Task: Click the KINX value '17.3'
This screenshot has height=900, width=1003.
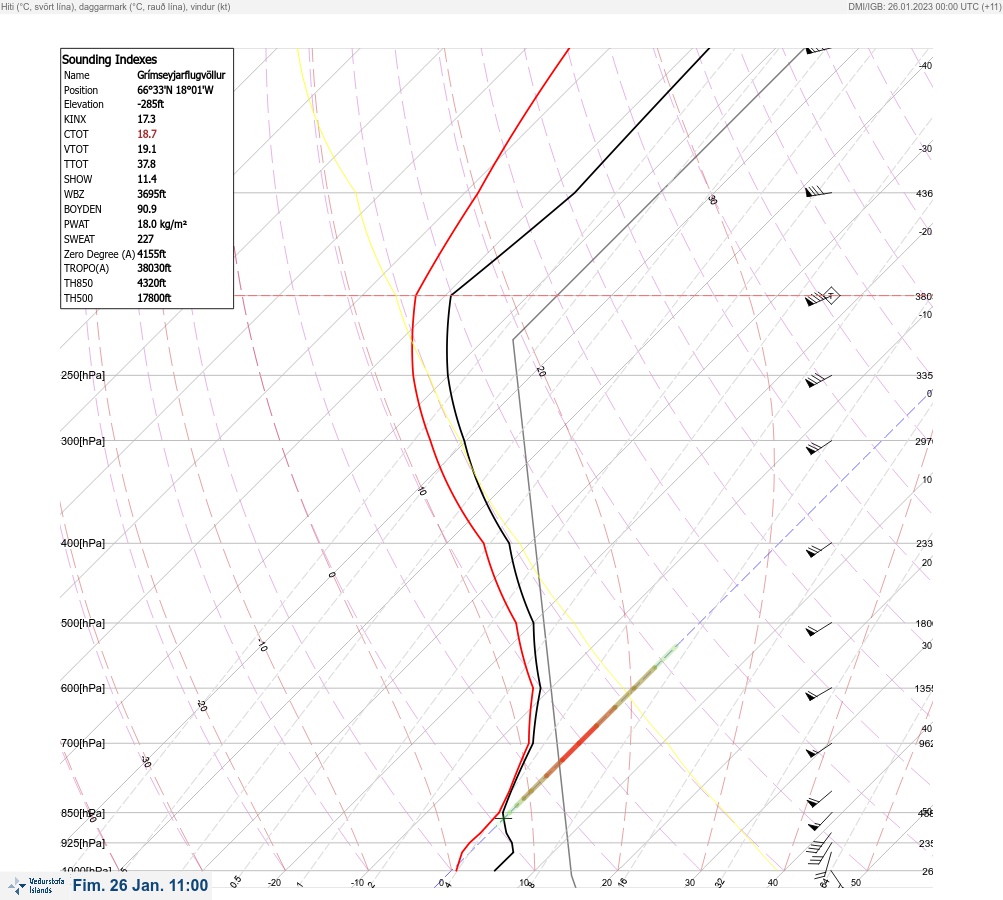Action: click(x=146, y=119)
